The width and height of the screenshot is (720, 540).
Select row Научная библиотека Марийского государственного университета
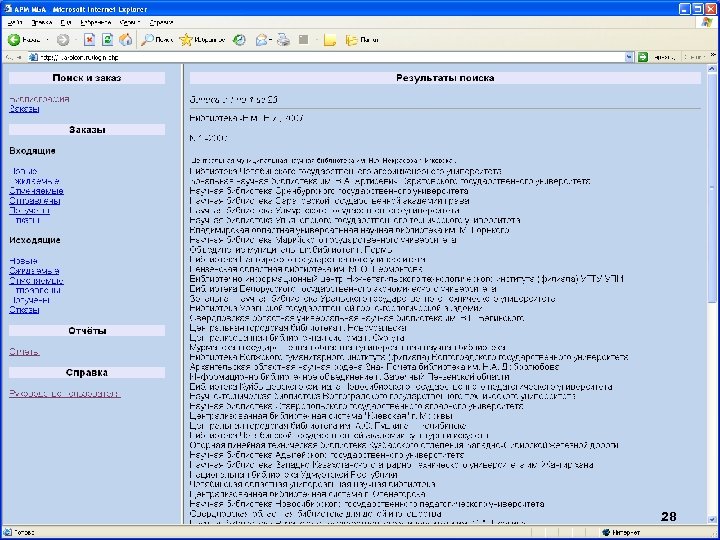point(323,240)
